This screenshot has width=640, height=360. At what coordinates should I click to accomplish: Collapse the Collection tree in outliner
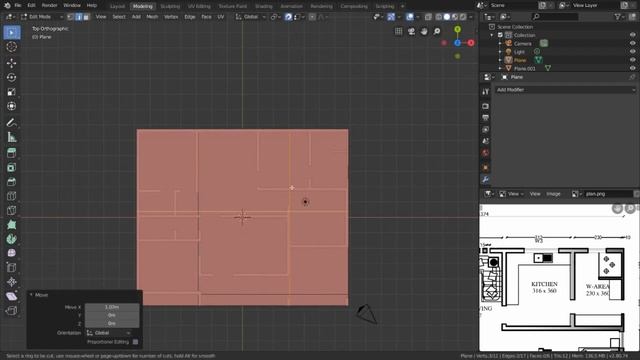point(492,35)
